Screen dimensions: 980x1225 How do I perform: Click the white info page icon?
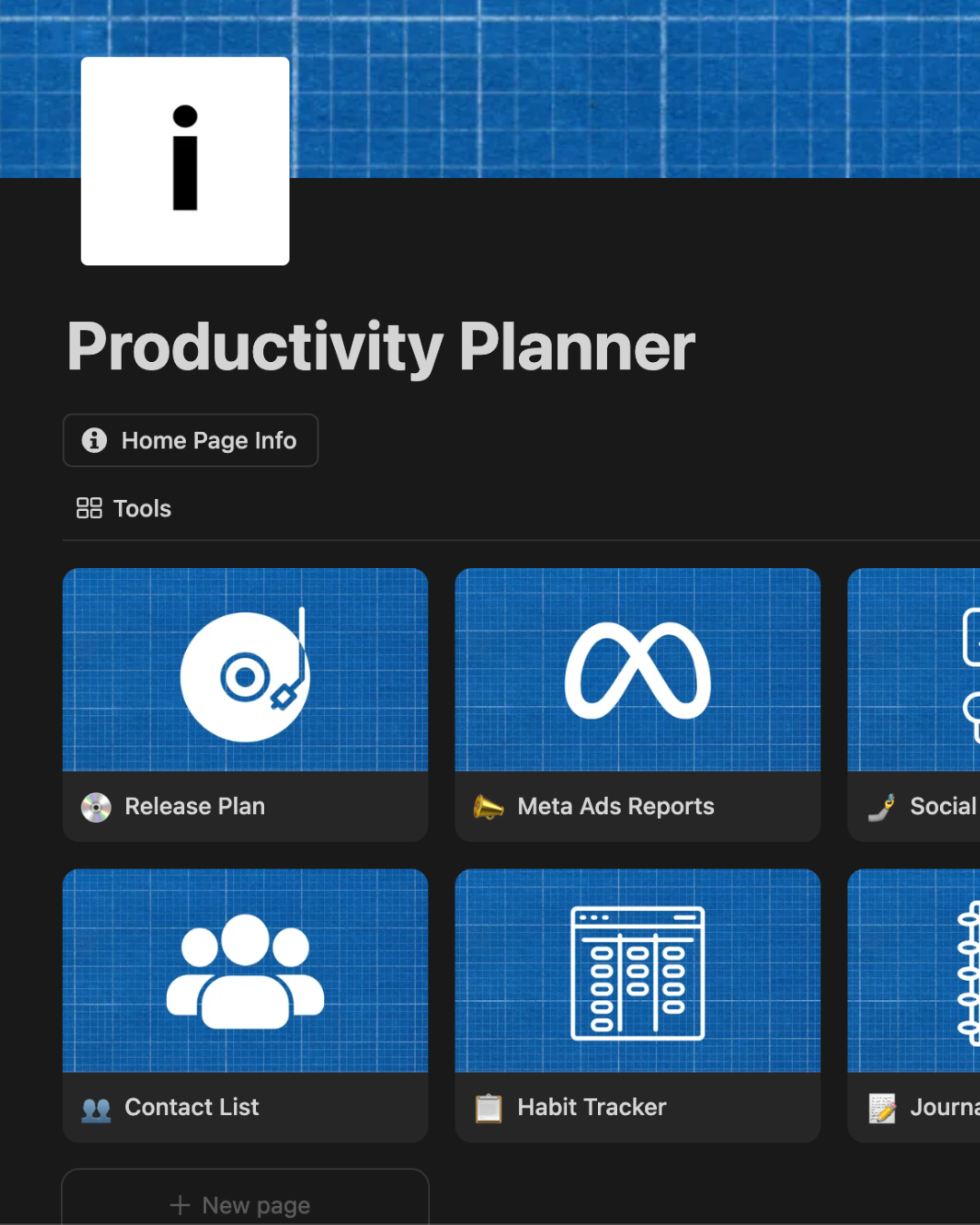point(185,162)
